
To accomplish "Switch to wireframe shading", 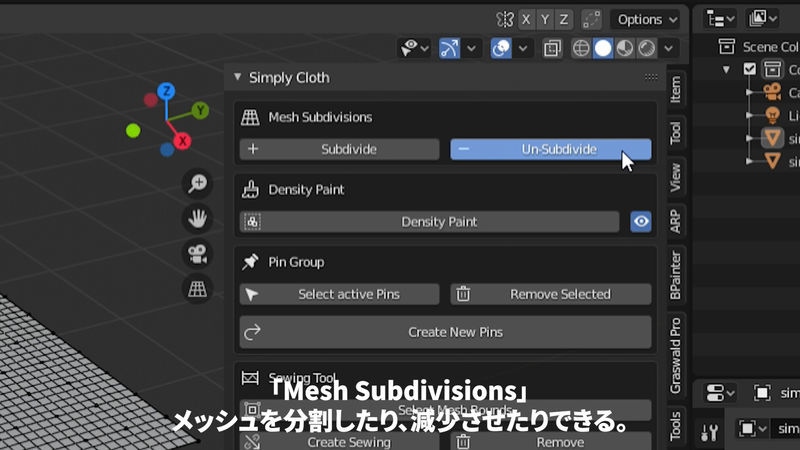I will pyautogui.click(x=581, y=48).
